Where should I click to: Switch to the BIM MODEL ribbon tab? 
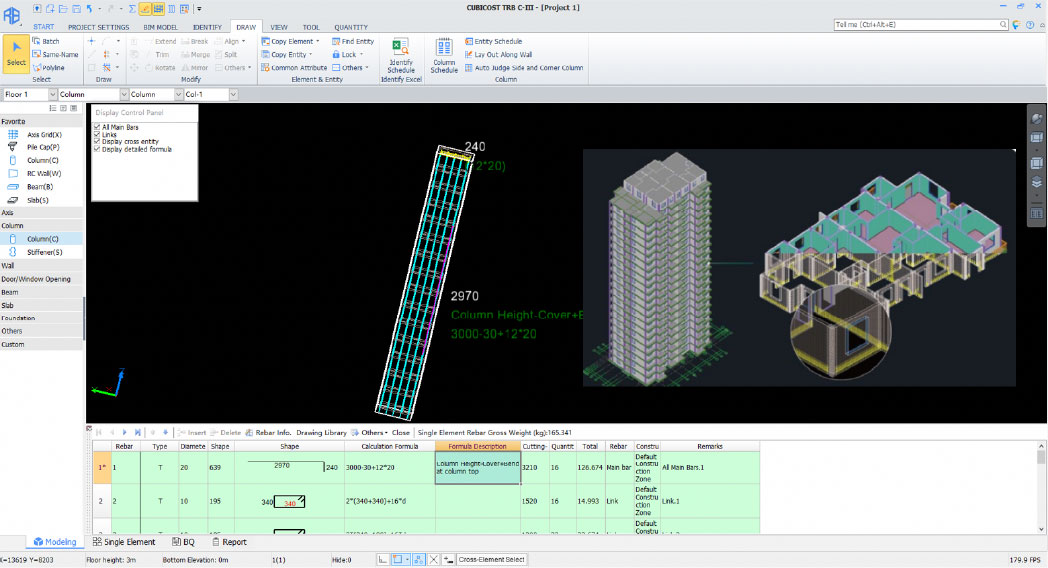(160, 27)
